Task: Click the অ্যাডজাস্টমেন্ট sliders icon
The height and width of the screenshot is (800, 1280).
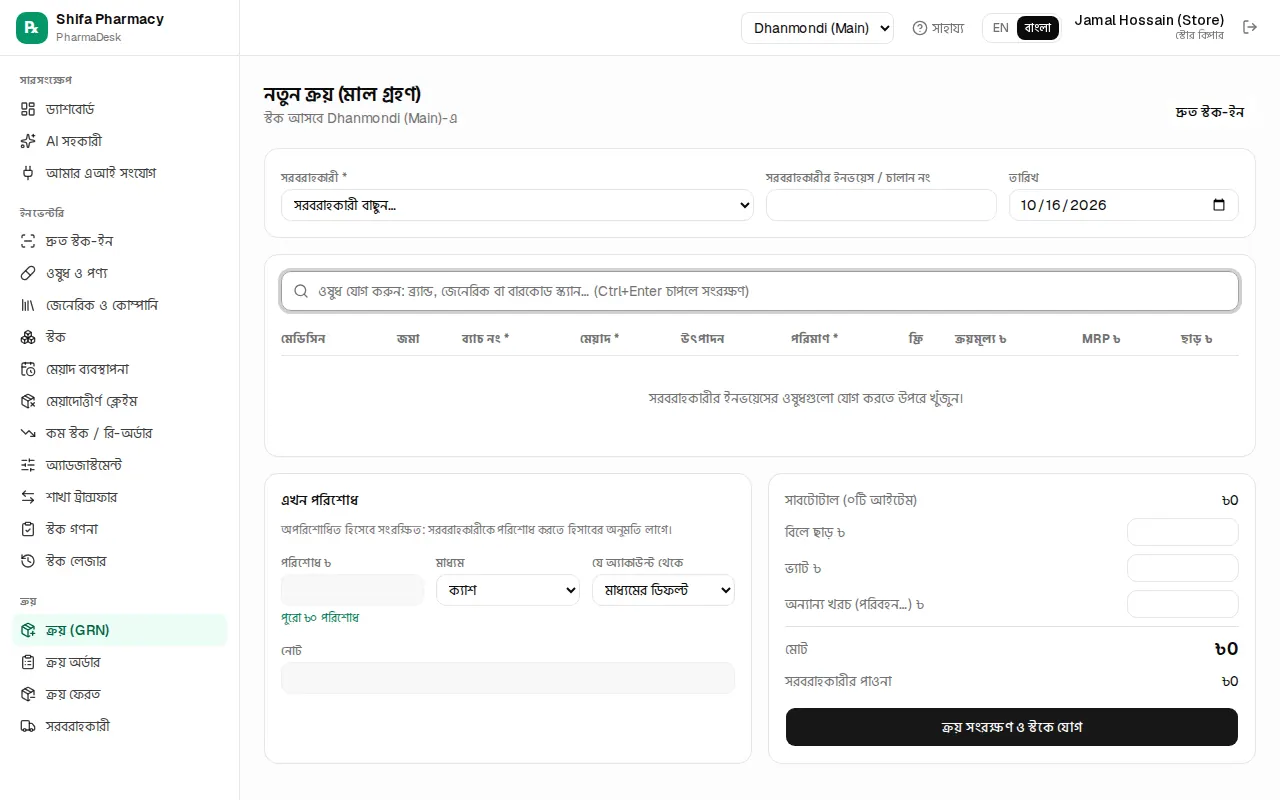Action: [x=28, y=465]
